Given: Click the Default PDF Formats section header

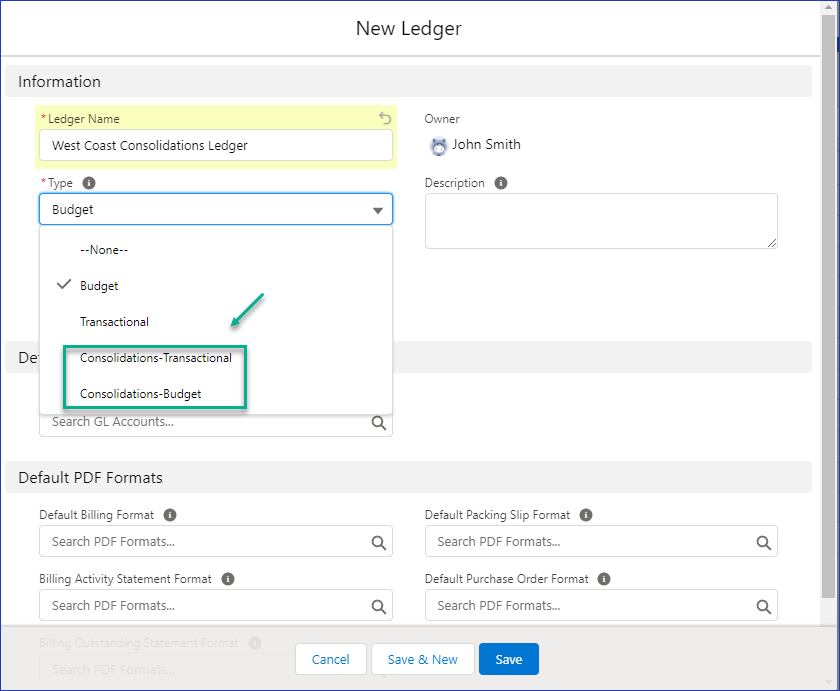Looking at the screenshot, I should point(408,477).
